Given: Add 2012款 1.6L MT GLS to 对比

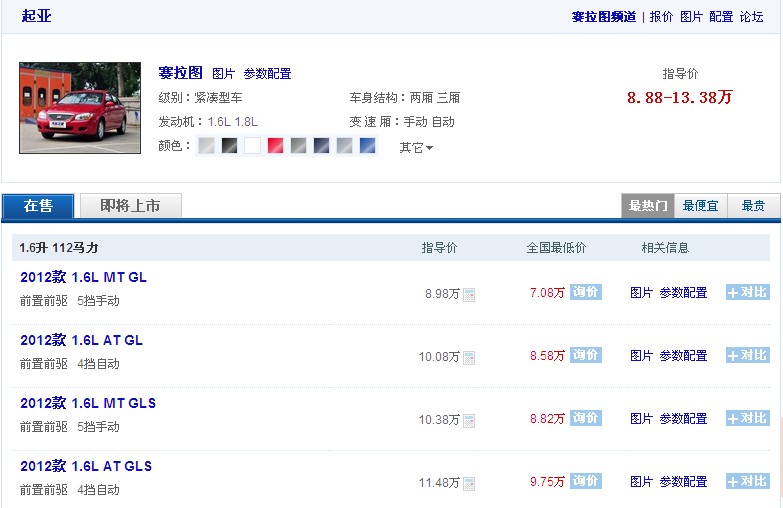Looking at the screenshot, I should tap(748, 418).
